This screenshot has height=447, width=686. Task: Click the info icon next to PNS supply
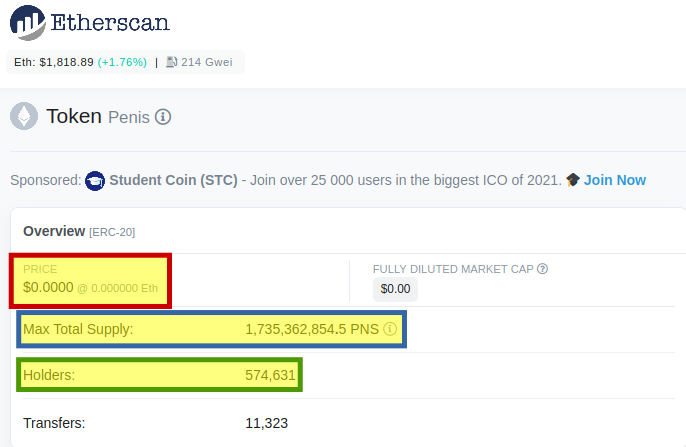click(390, 329)
